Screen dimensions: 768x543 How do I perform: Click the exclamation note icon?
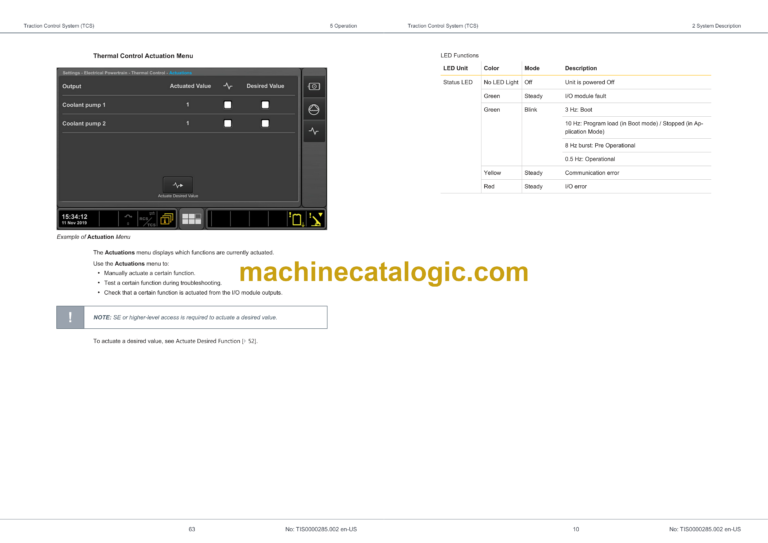click(70, 317)
